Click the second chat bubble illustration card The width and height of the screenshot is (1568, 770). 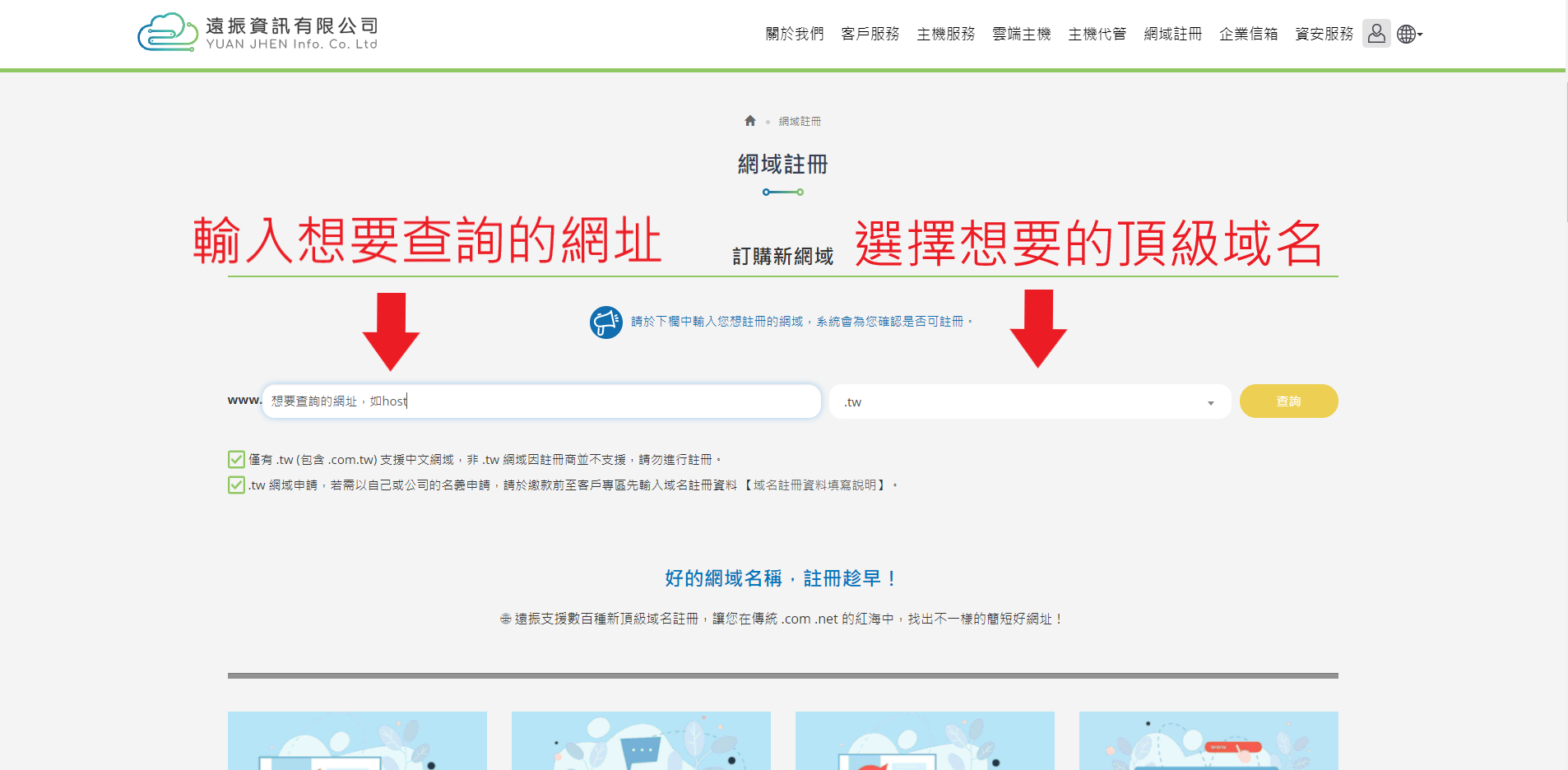641,740
